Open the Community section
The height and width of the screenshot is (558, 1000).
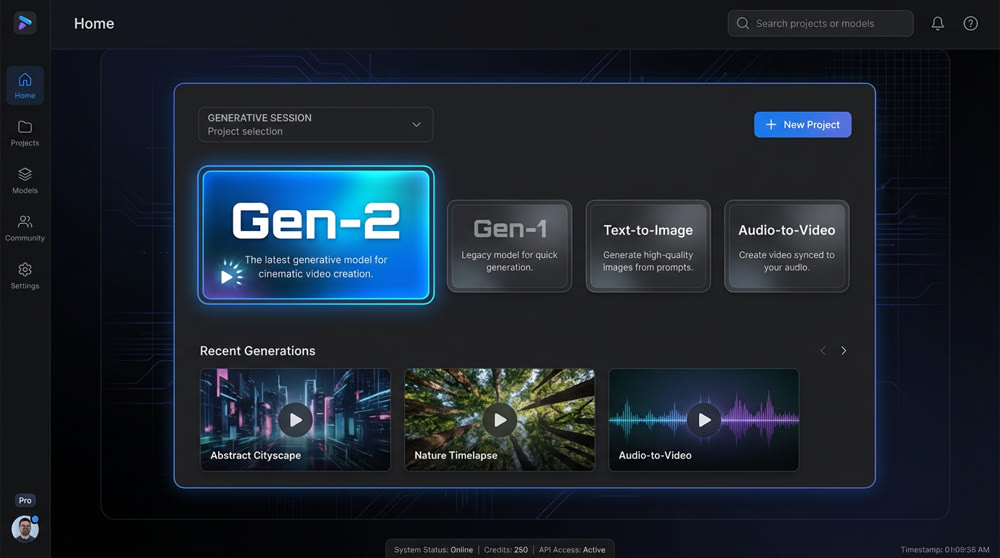(25, 228)
